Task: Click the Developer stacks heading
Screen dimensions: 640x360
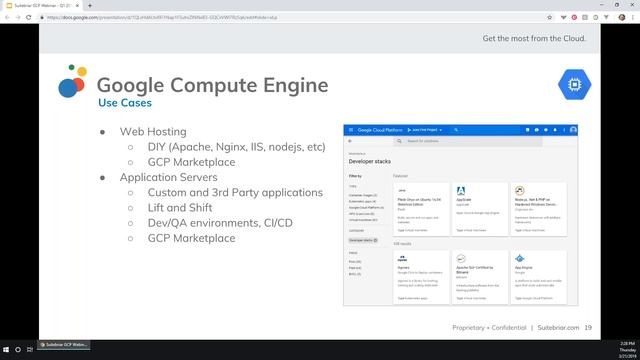Action: coord(369,161)
